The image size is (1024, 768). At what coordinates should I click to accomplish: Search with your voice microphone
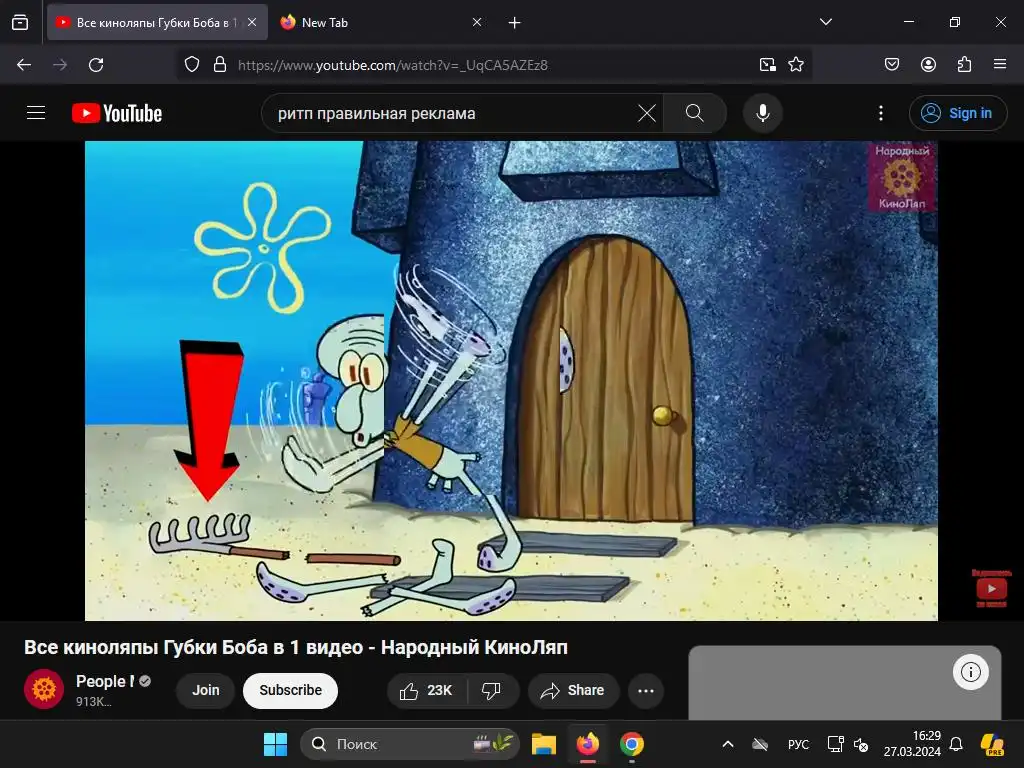[x=762, y=113]
